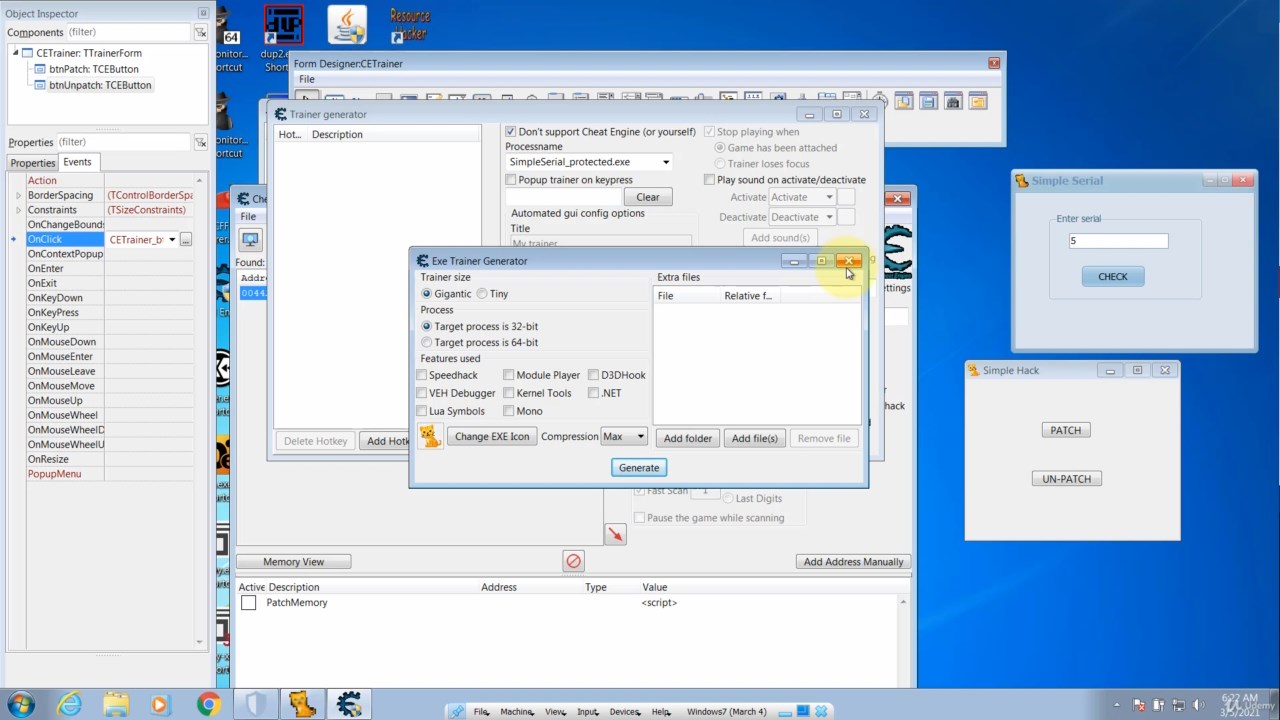This screenshot has width=1280, height=720.
Task: Collapse the CETrainer tree node
Action: [16, 53]
